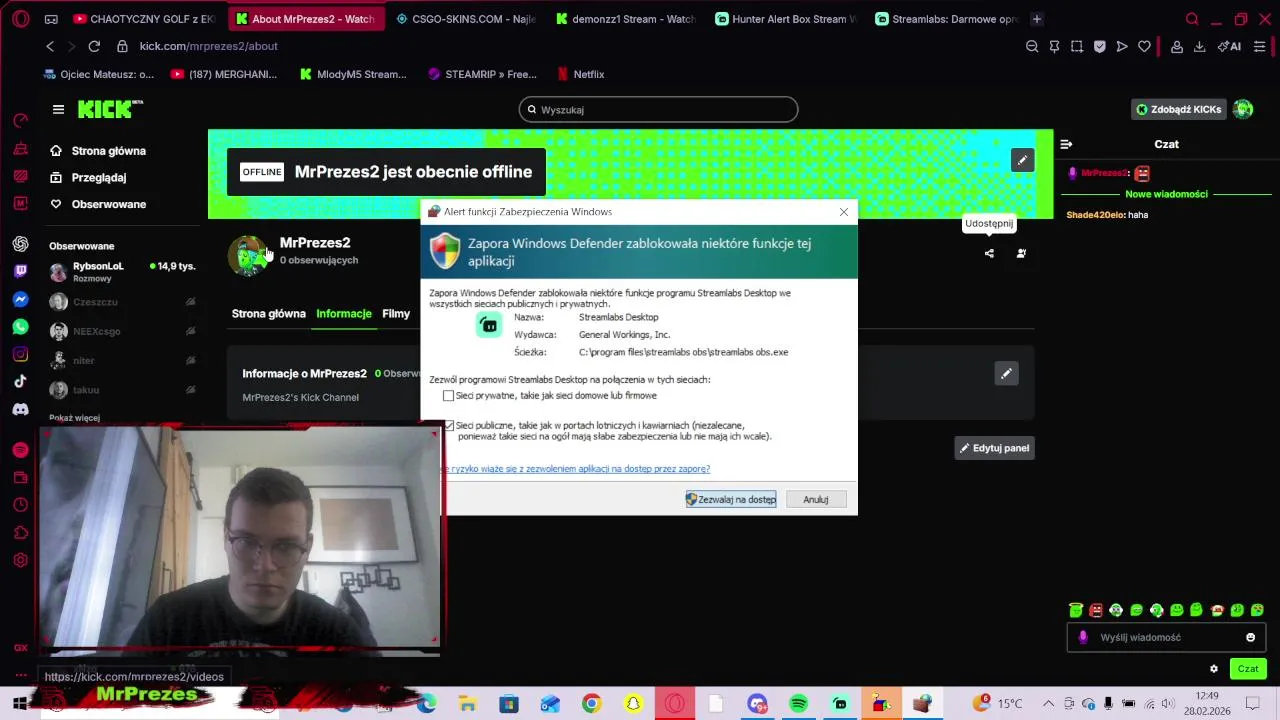Show hidden system tray icons

coord(1048,704)
